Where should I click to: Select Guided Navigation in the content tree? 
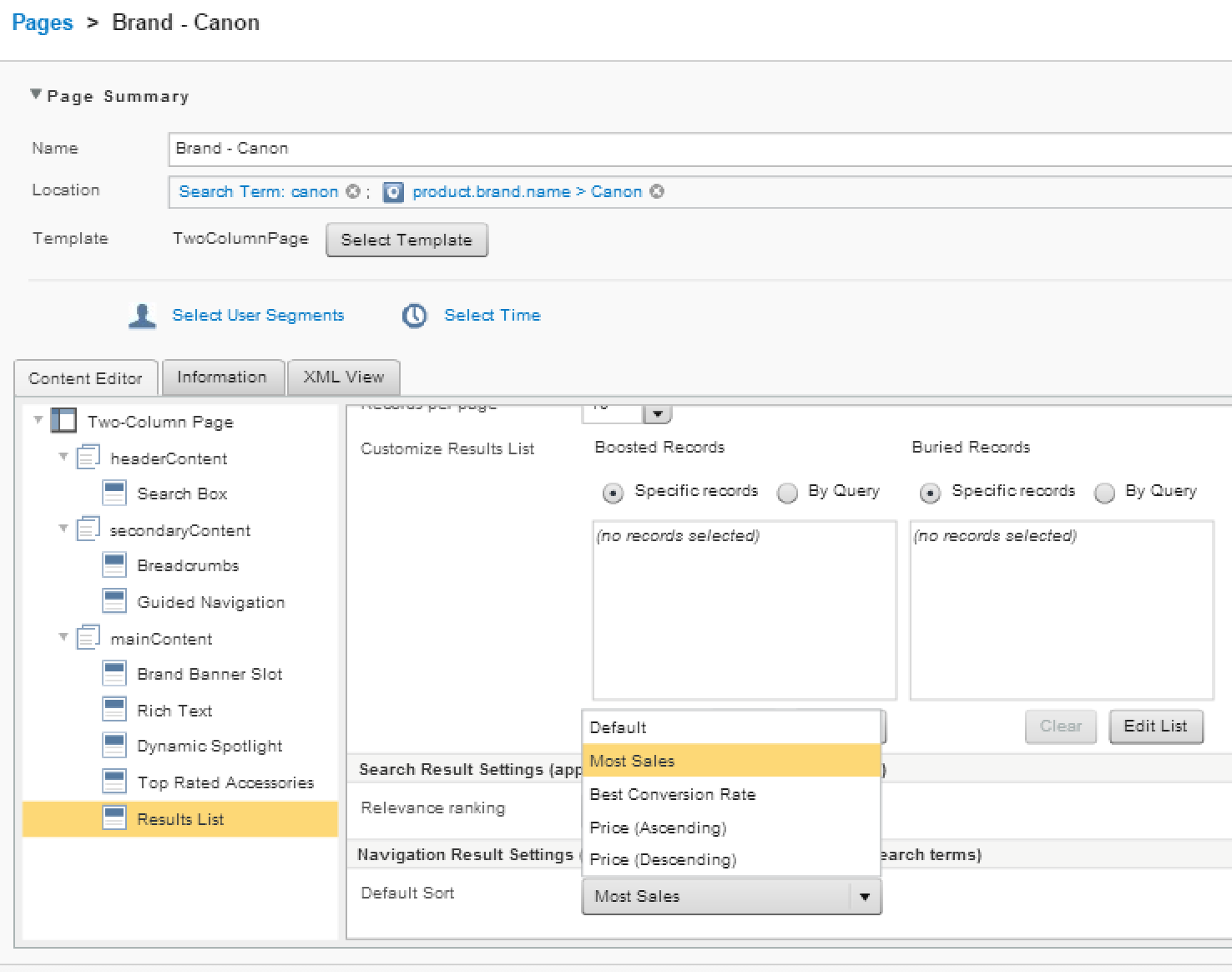click(211, 602)
